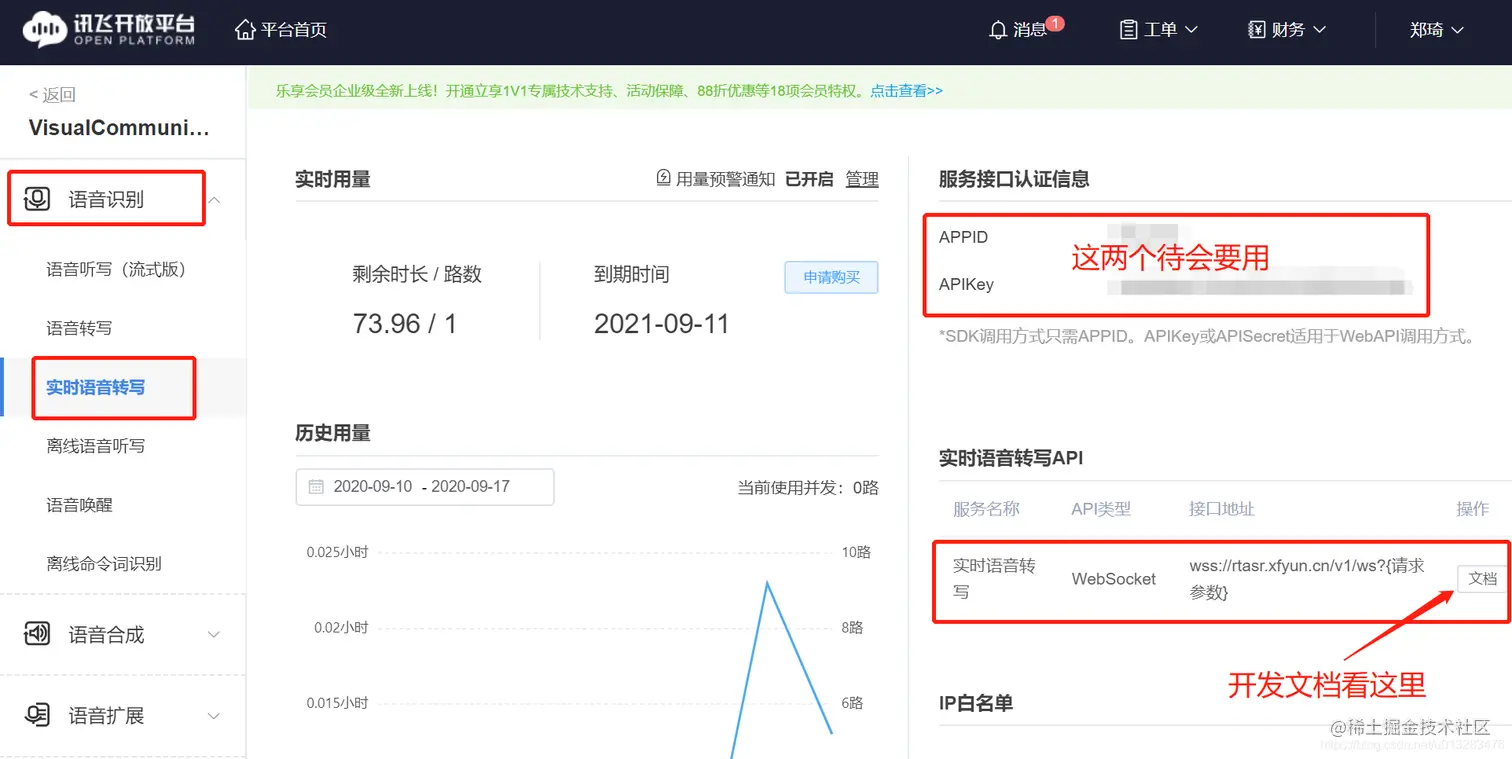Click the 返回 back link

[52, 94]
